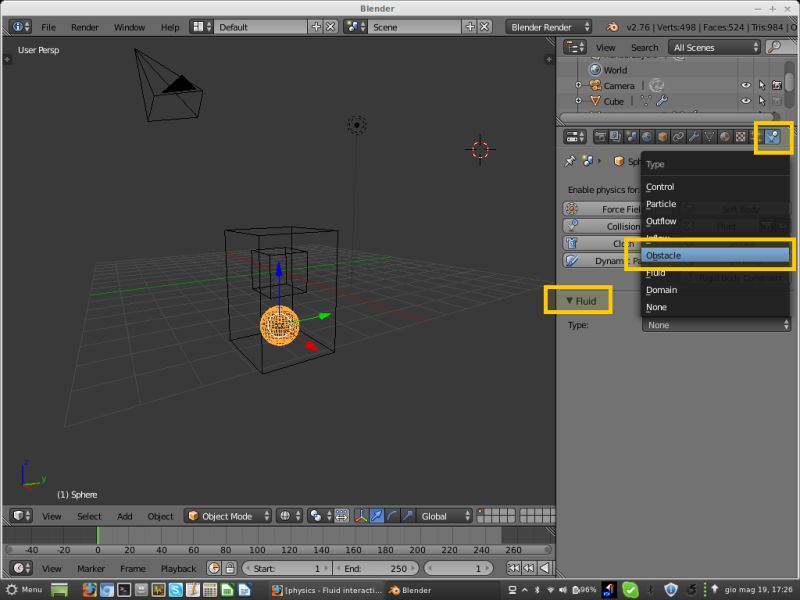Click the timeline End frame field

point(376,568)
